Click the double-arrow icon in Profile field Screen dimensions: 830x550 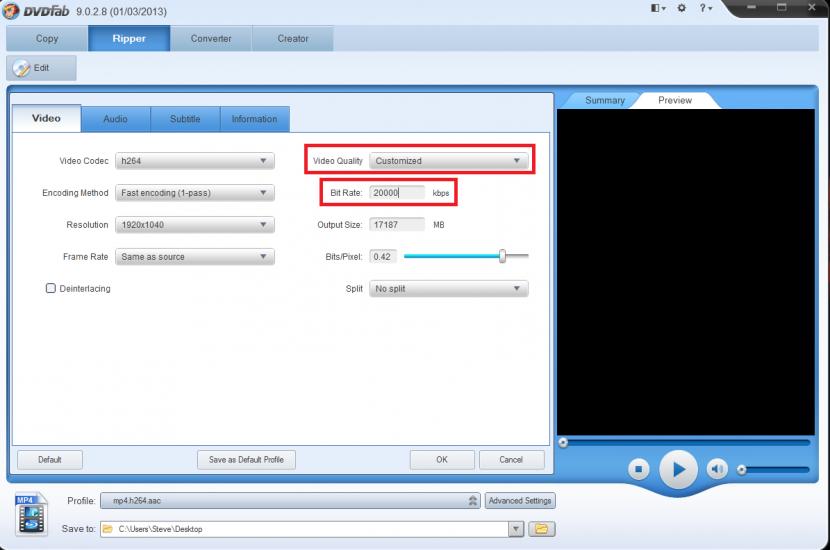tap(473, 501)
